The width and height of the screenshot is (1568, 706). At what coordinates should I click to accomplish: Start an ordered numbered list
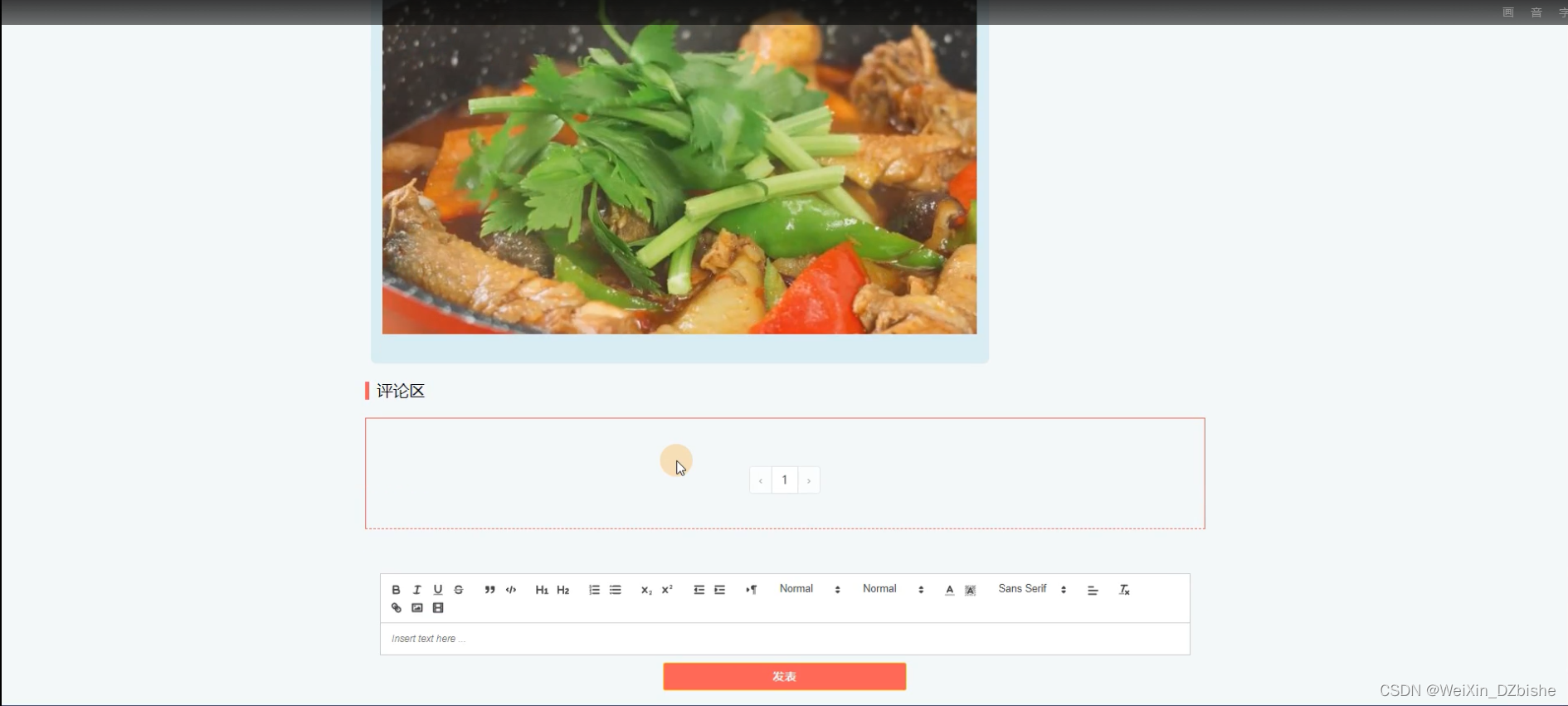pos(594,590)
